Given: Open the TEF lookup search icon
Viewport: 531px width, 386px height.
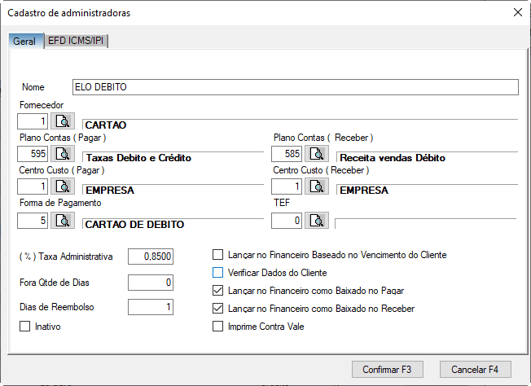Looking at the screenshot, I should (x=317, y=220).
